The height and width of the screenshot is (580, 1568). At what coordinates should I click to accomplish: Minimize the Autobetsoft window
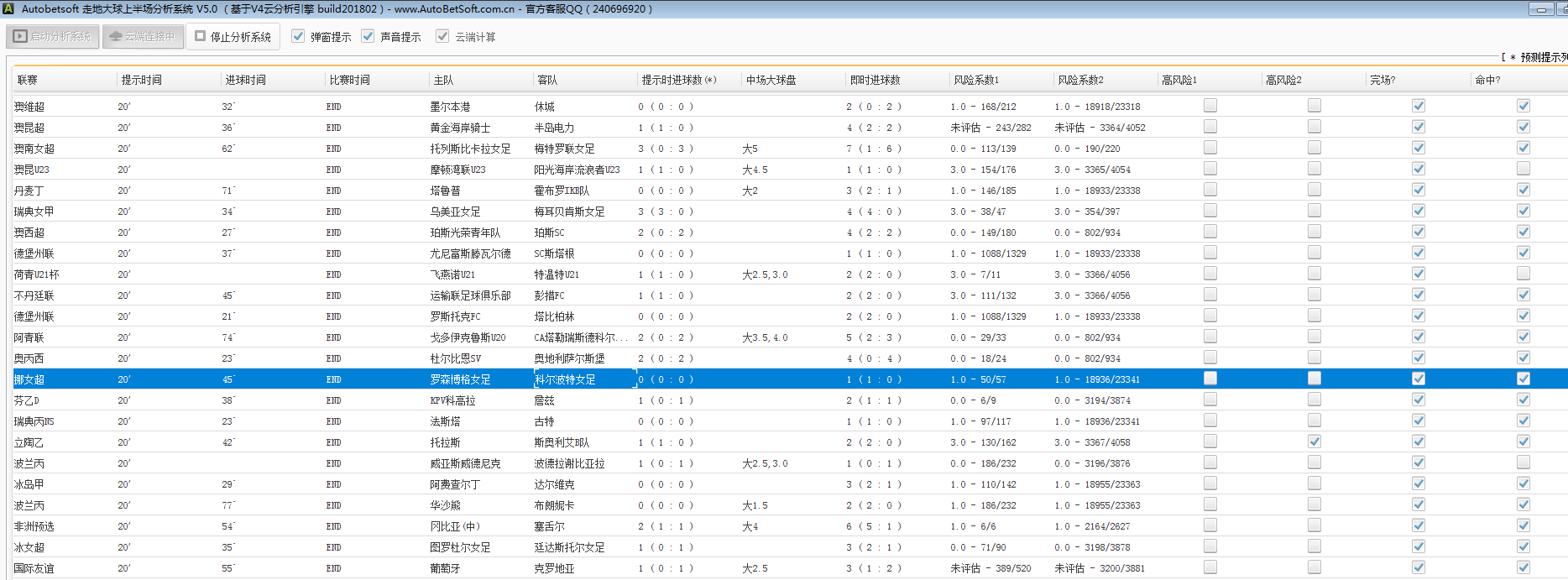click(1540, 9)
